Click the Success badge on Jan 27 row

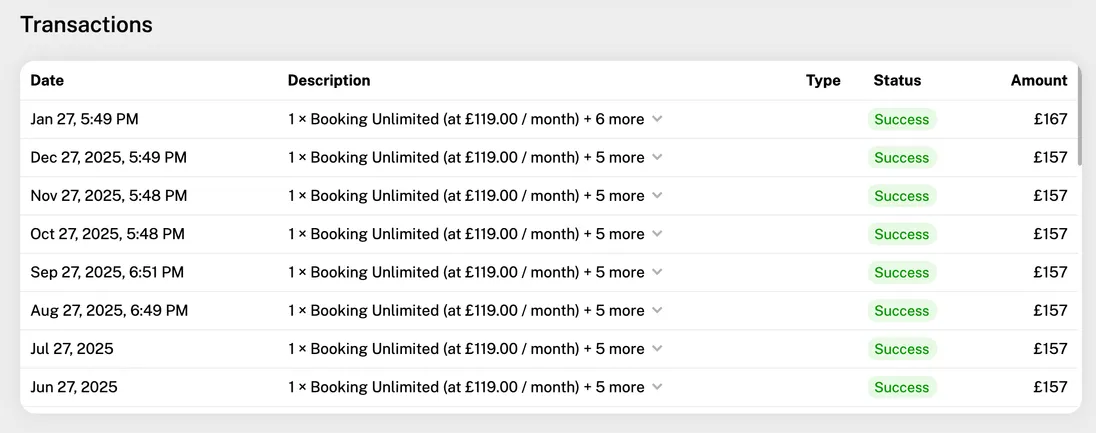click(901, 119)
